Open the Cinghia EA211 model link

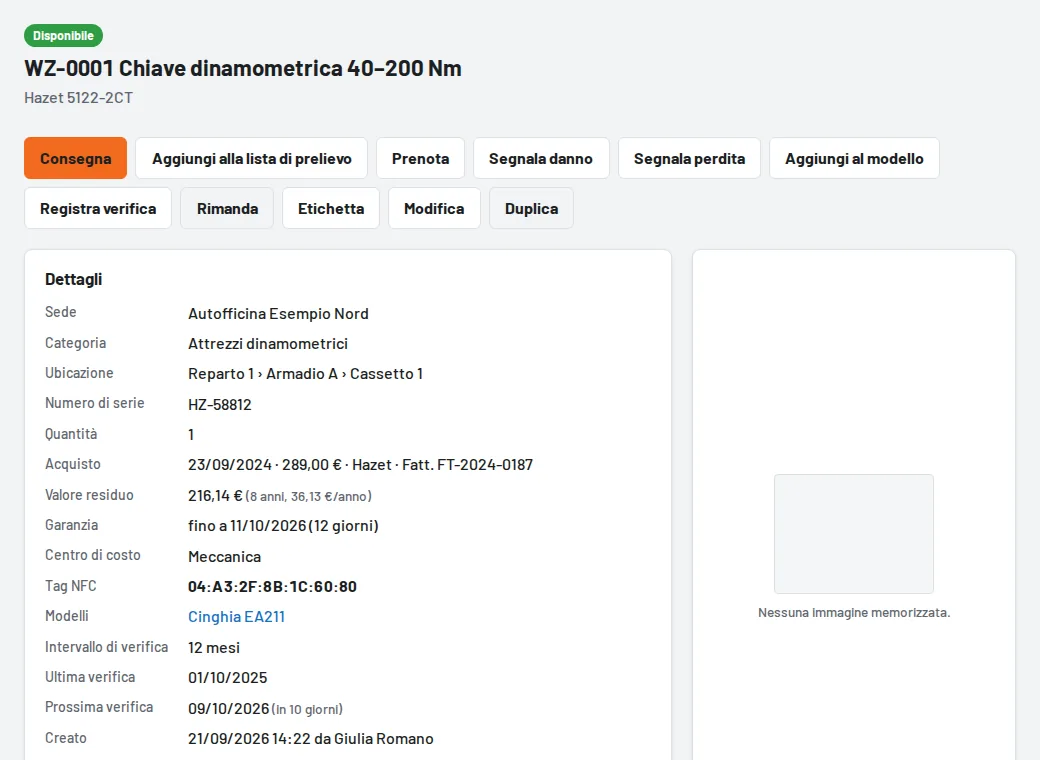[x=236, y=617]
